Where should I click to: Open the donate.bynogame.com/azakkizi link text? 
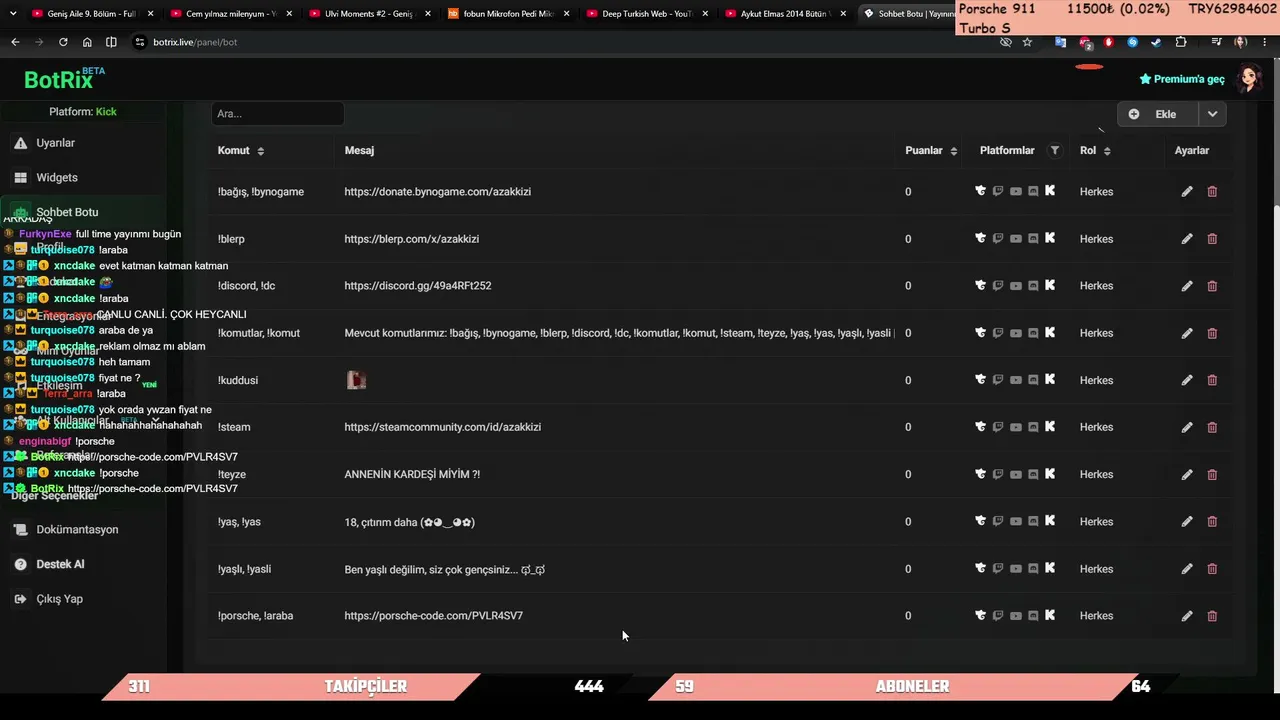click(x=438, y=192)
